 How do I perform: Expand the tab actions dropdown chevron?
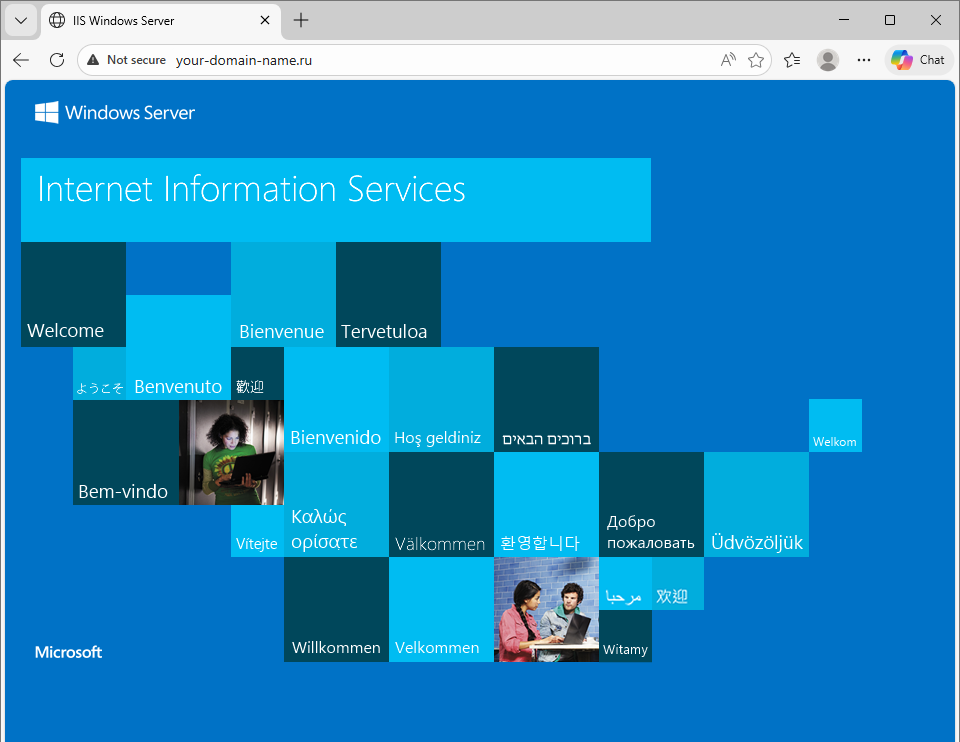click(21, 20)
